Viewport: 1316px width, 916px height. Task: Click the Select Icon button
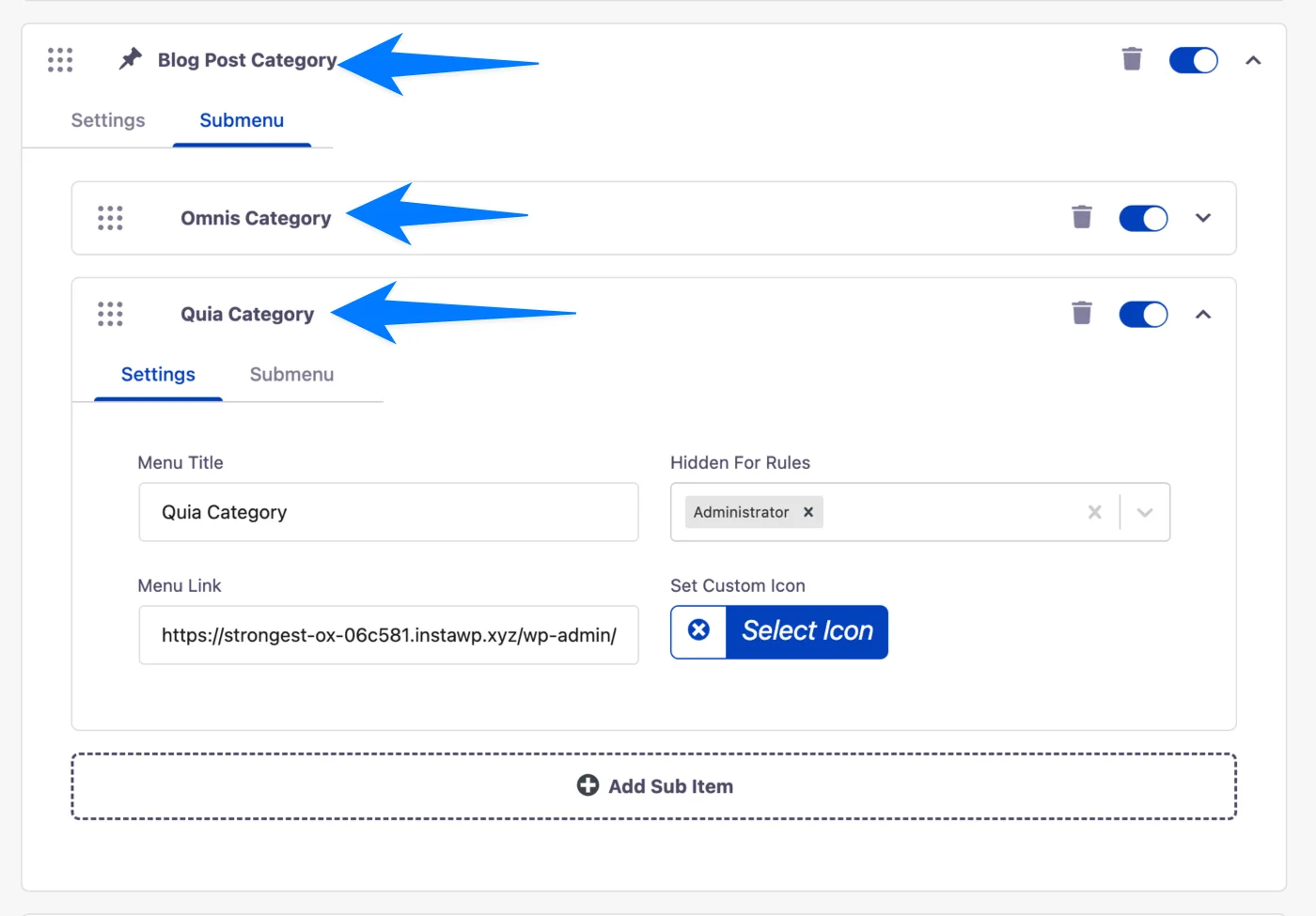click(x=807, y=631)
